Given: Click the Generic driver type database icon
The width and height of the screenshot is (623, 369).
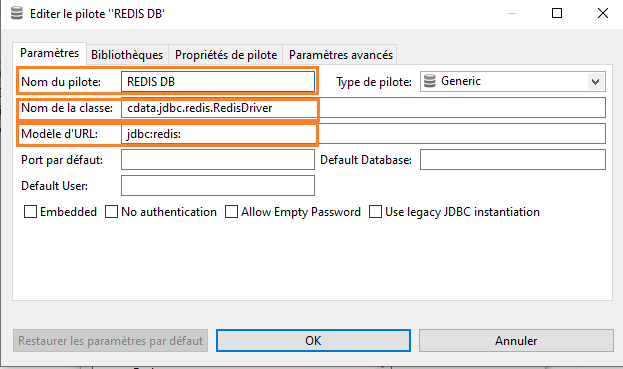Looking at the screenshot, I should pos(430,81).
